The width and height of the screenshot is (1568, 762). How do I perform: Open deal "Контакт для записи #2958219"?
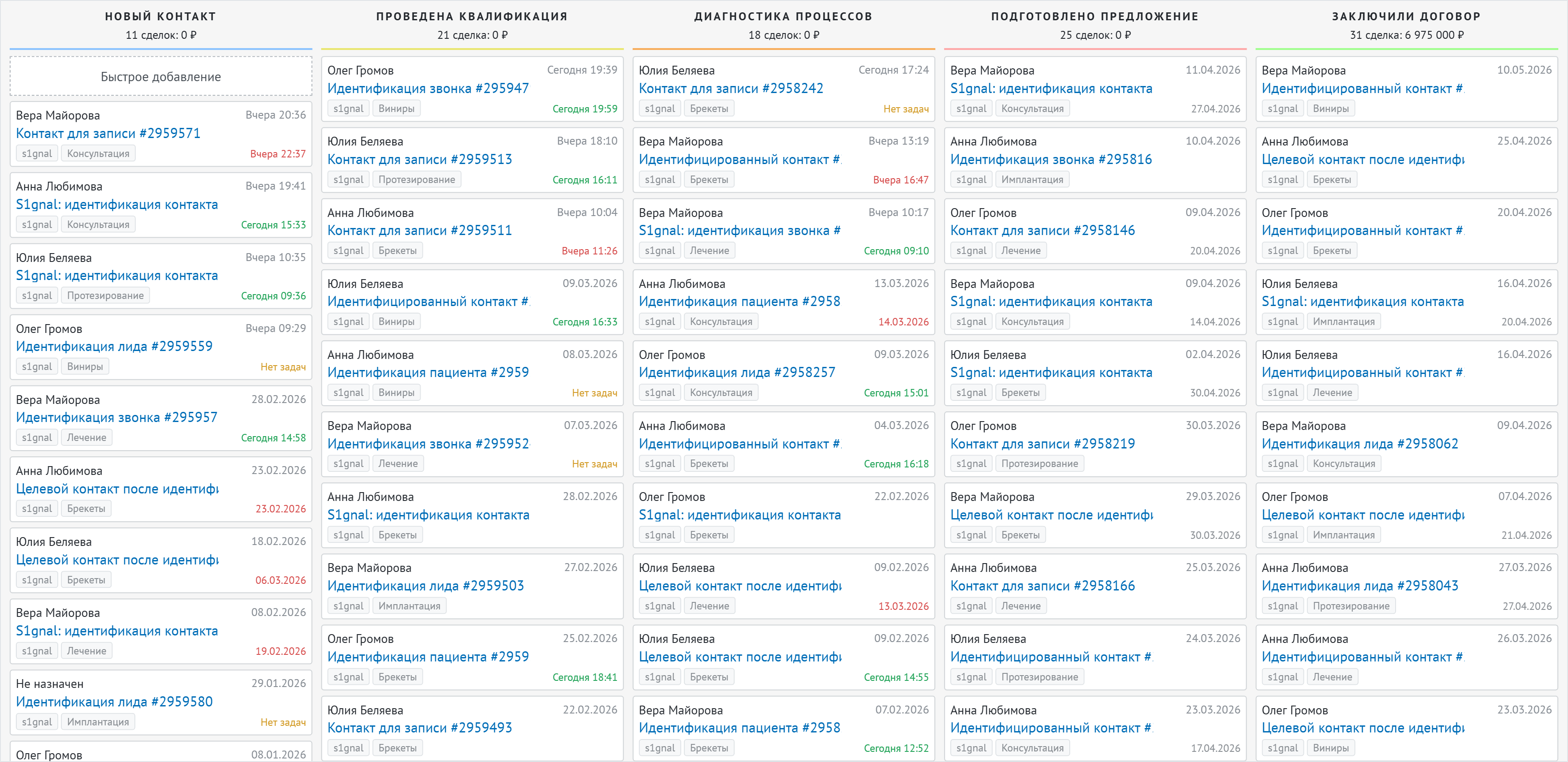click(x=1043, y=444)
